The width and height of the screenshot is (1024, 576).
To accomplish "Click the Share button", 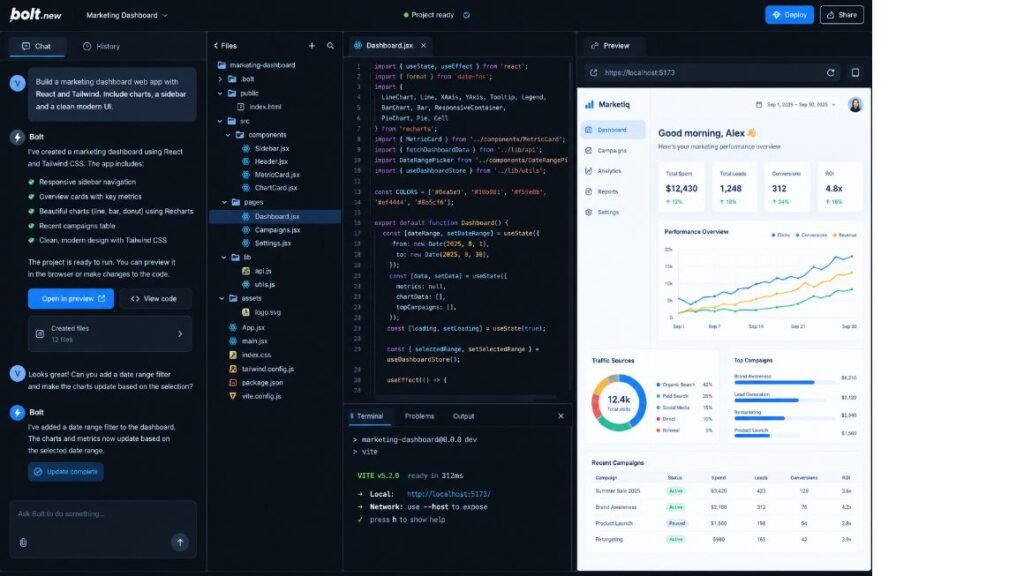I will [x=841, y=14].
